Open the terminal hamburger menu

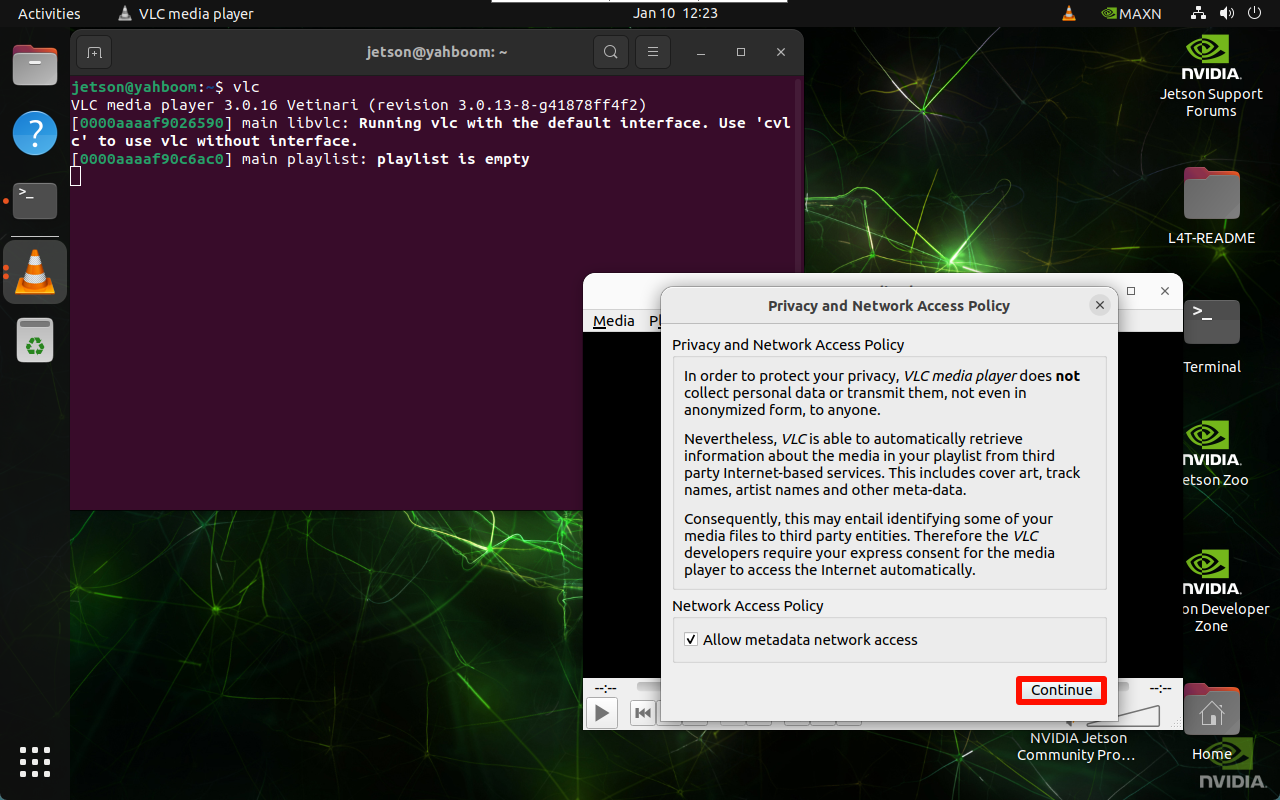[x=653, y=52]
